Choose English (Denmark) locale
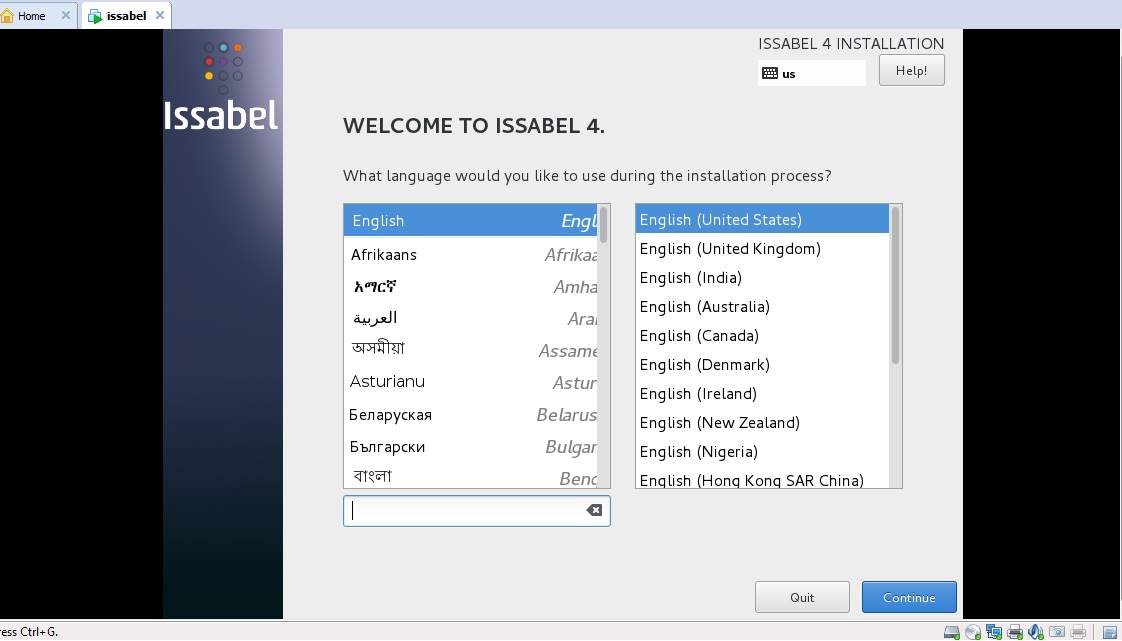Image resolution: width=1122 pixels, height=641 pixels. pos(762,365)
